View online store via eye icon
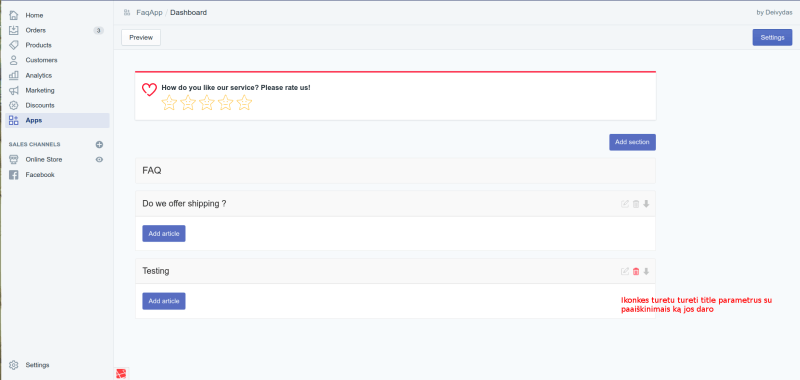Screen dimensions: 800x380 pos(99,160)
